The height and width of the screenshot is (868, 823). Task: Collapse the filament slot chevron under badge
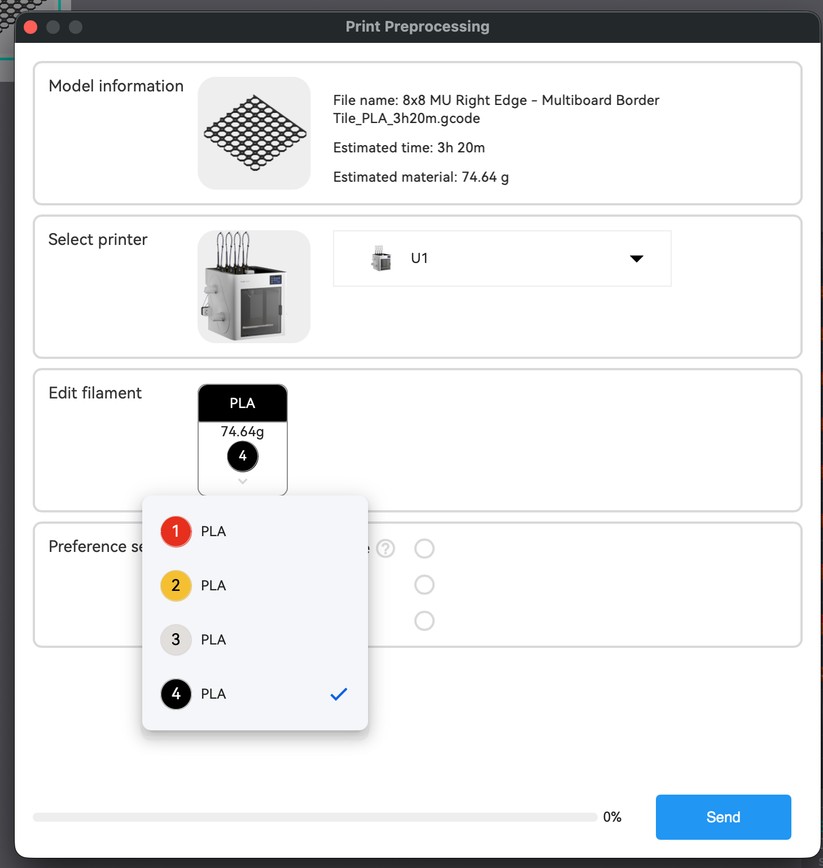point(242,482)
